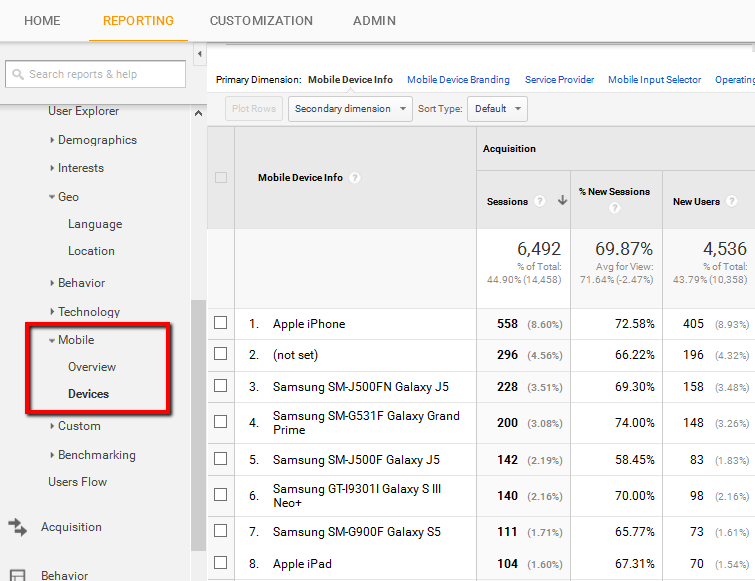755x581 pixels.
Task: Click the sidebar scrollbar thumb
Action: click(198, 426)
